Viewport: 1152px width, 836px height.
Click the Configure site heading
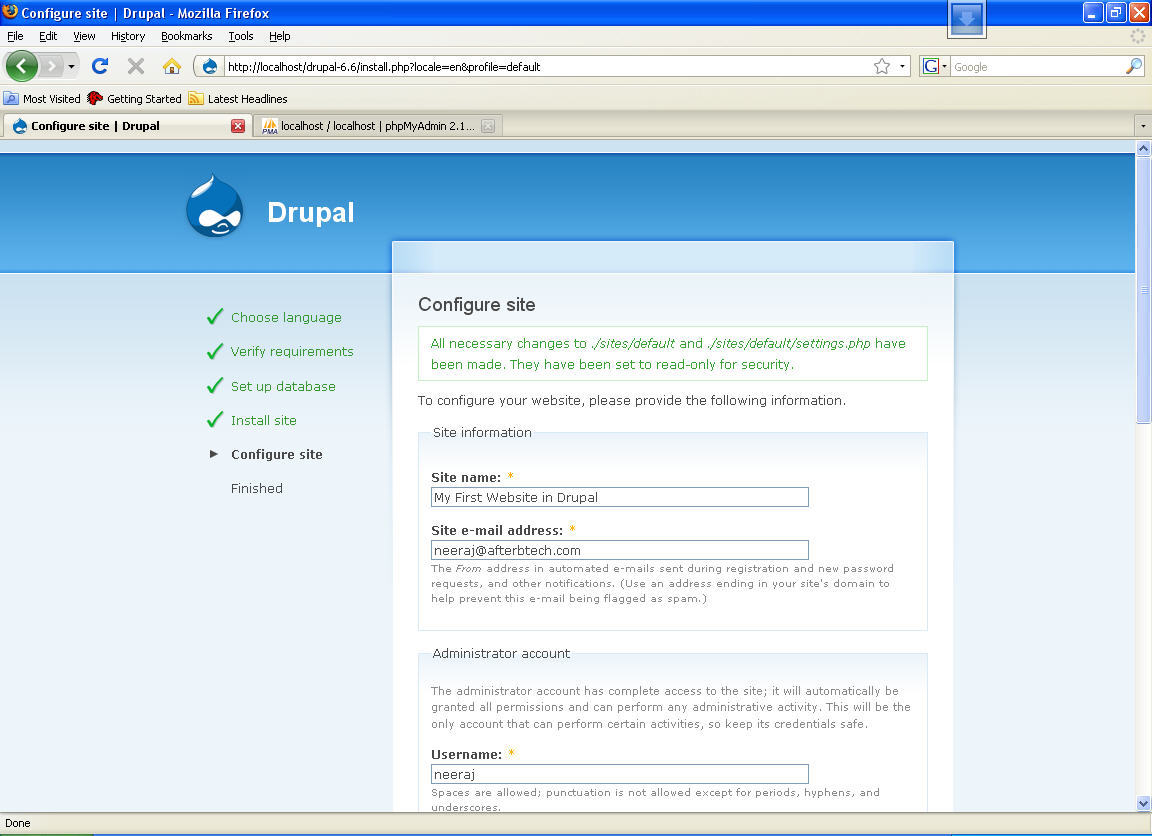476,304
